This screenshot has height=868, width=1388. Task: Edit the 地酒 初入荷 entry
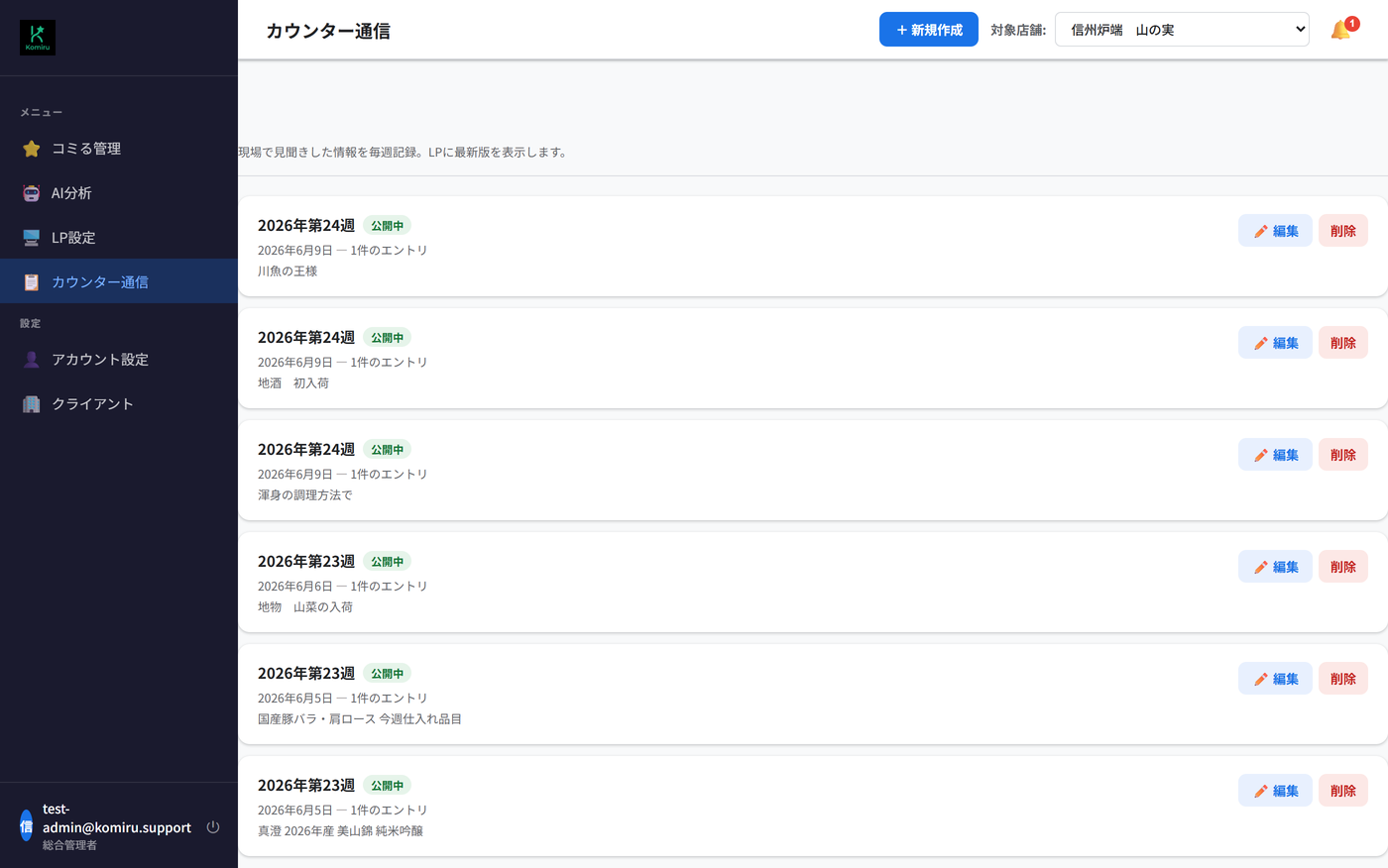pos(1275,343)
